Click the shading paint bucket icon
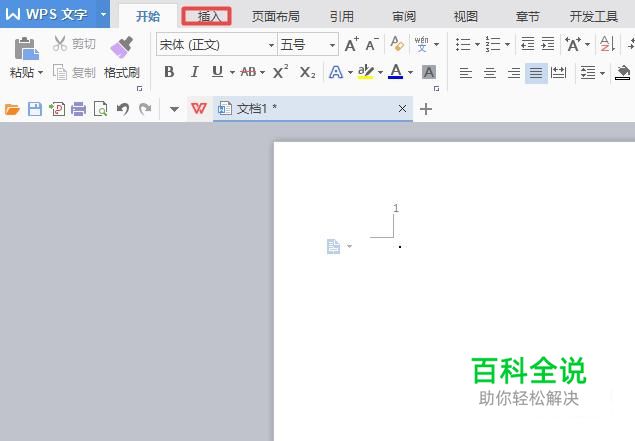 [x=623, y=72]
